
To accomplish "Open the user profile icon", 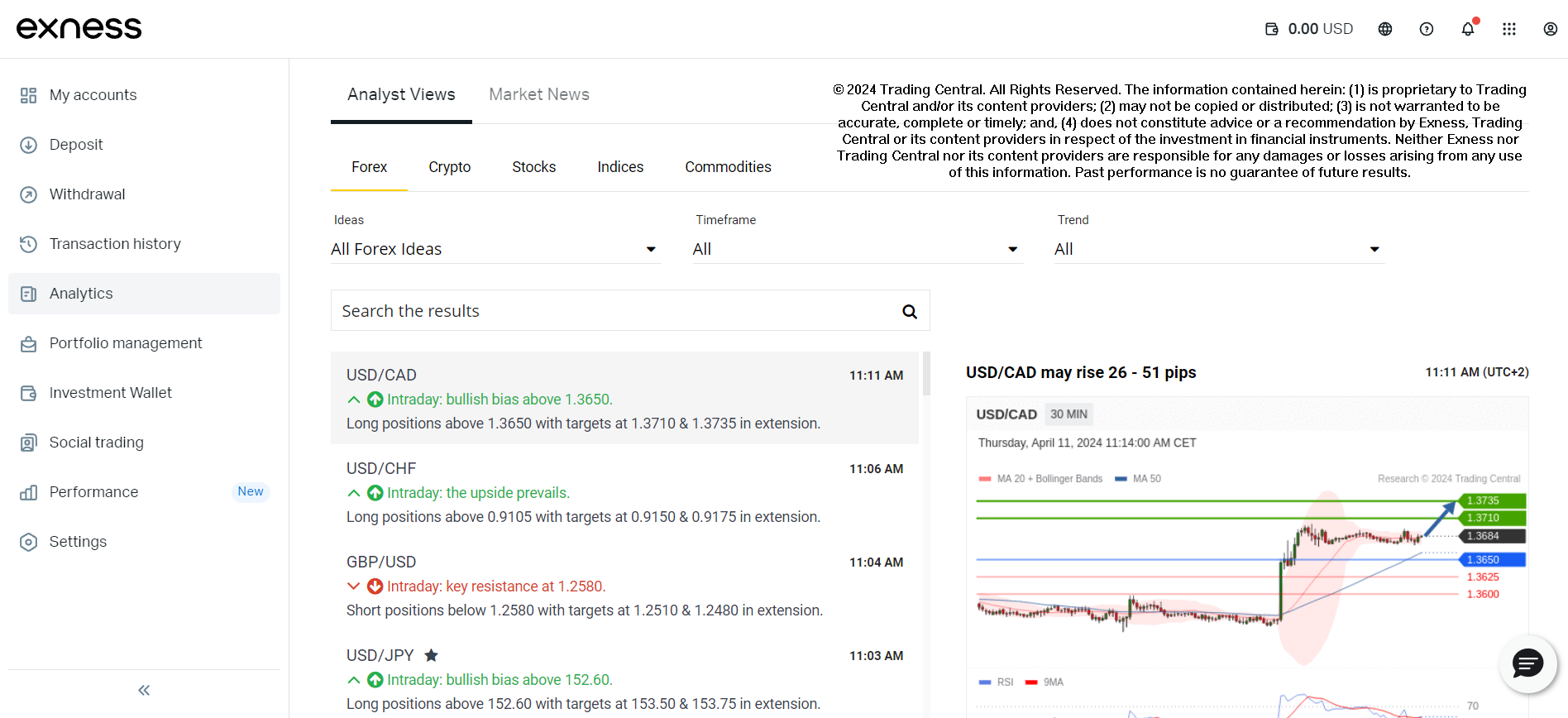I will 1551,29.
